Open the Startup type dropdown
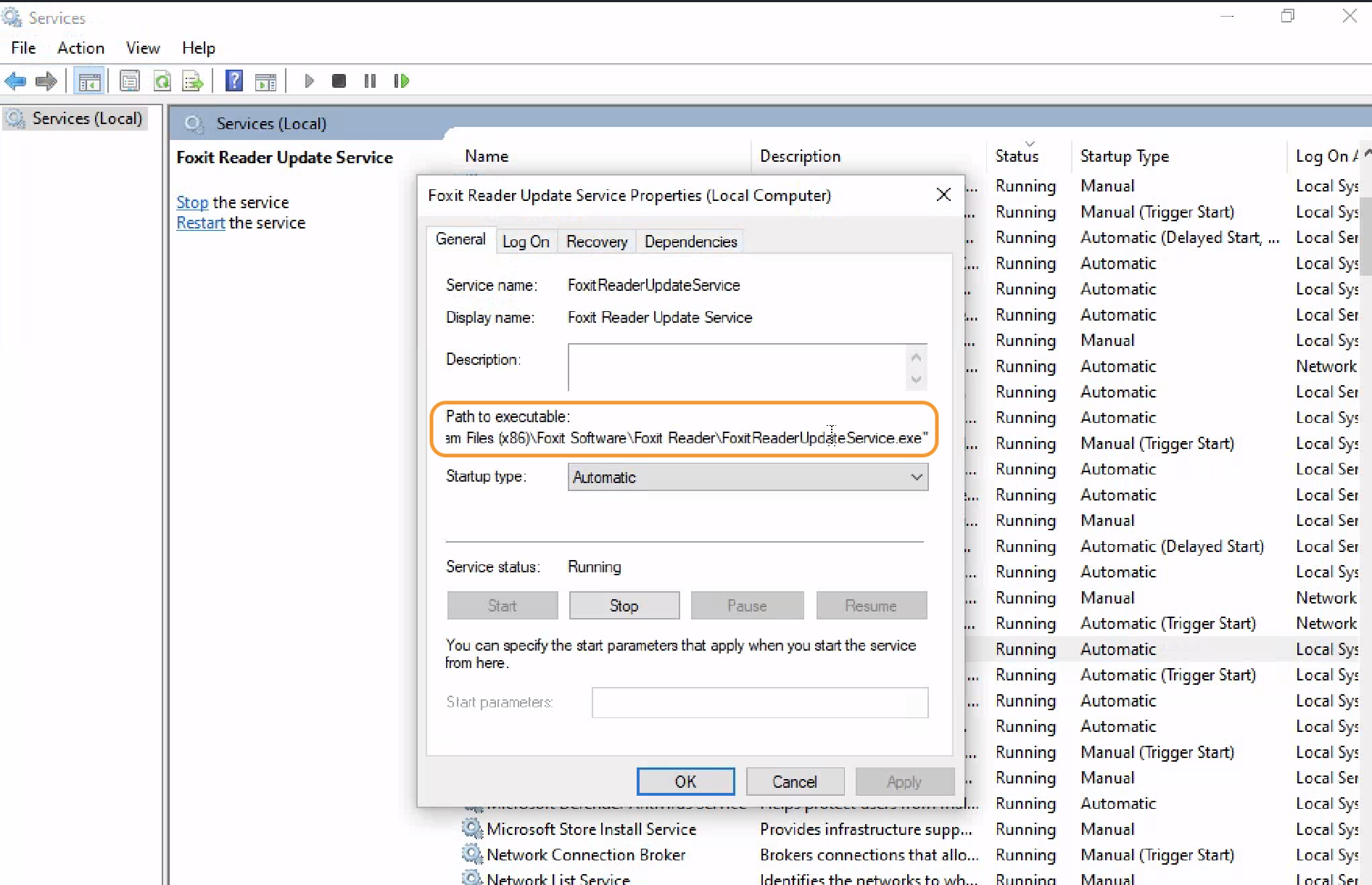The height and width of the screenshot is (885, 1372). [x=748, y=477]
